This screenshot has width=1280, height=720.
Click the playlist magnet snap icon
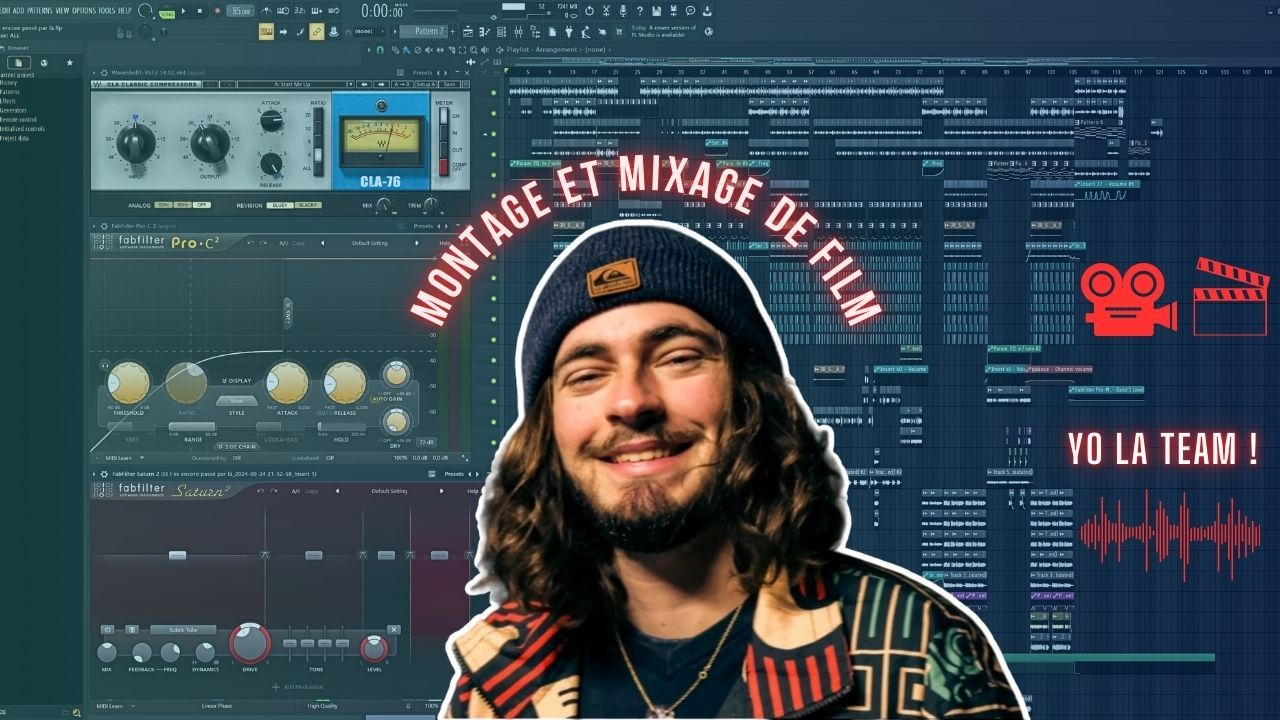(x=380, y=50)
